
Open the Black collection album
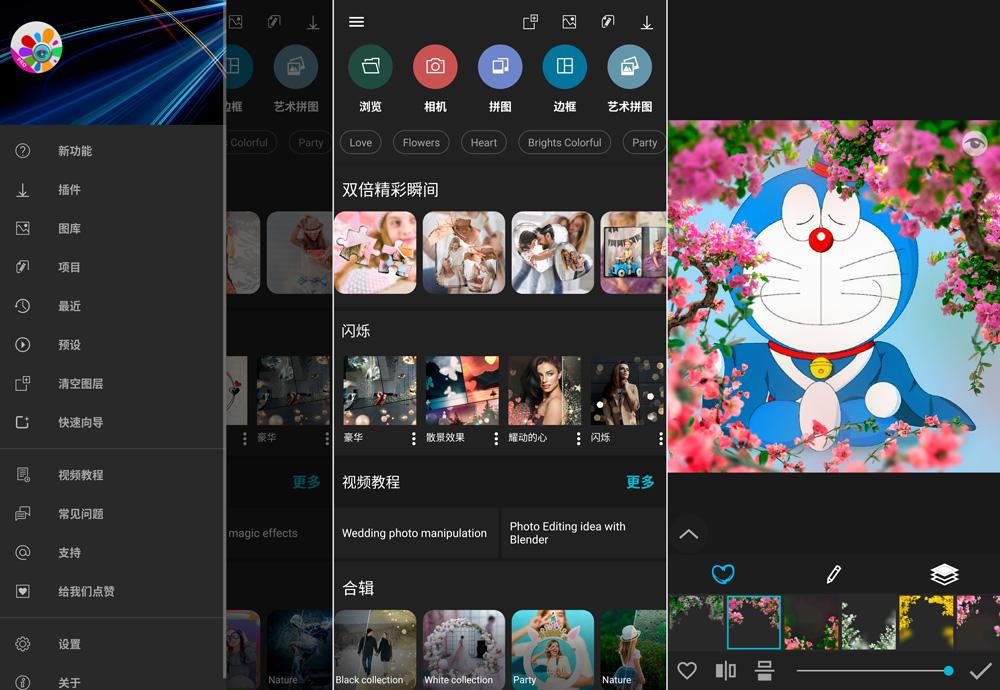tap(375, 649)
